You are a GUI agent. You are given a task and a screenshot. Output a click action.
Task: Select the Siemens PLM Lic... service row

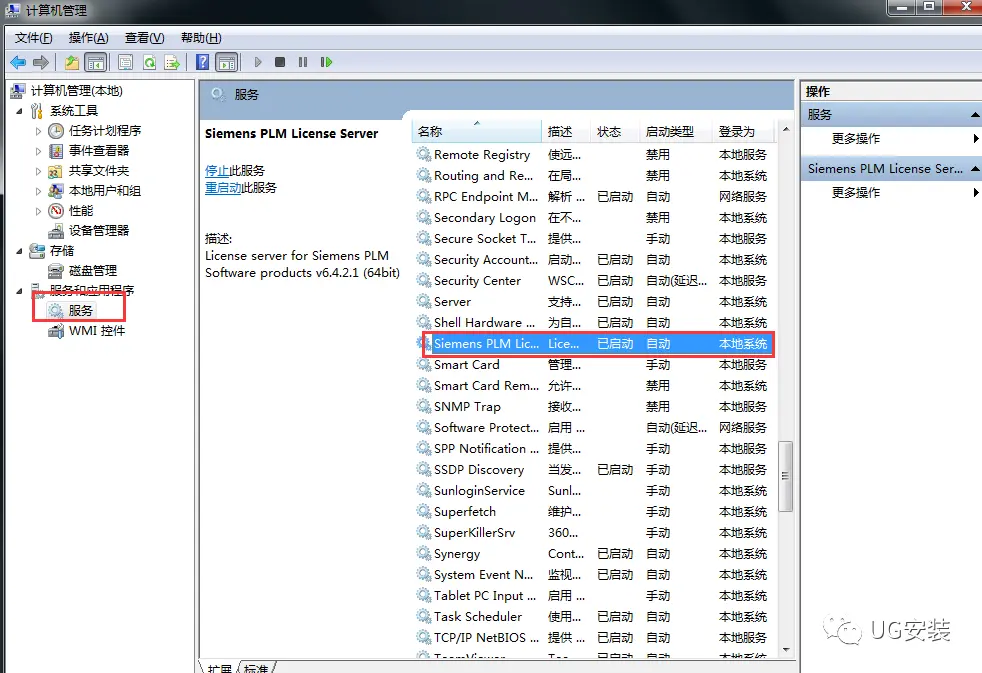[x=595, y=344]
